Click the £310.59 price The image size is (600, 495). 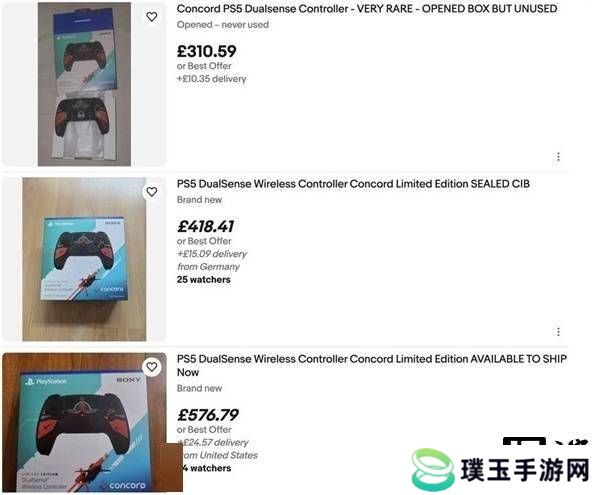click(206, 51)
